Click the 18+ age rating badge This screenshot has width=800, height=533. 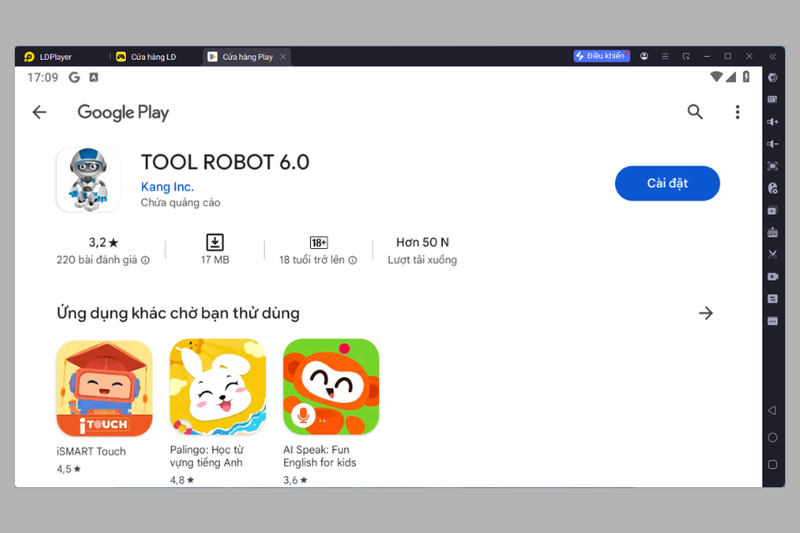(x=319, y=242)
